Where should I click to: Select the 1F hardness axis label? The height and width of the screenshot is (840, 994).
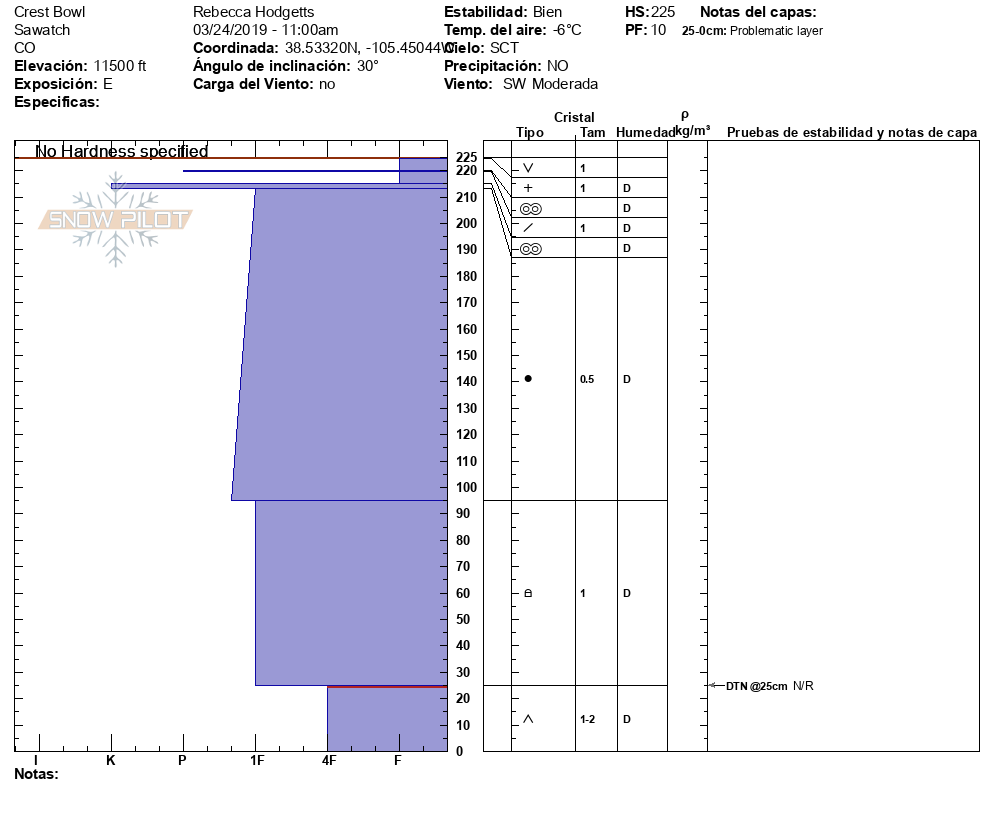257,760
